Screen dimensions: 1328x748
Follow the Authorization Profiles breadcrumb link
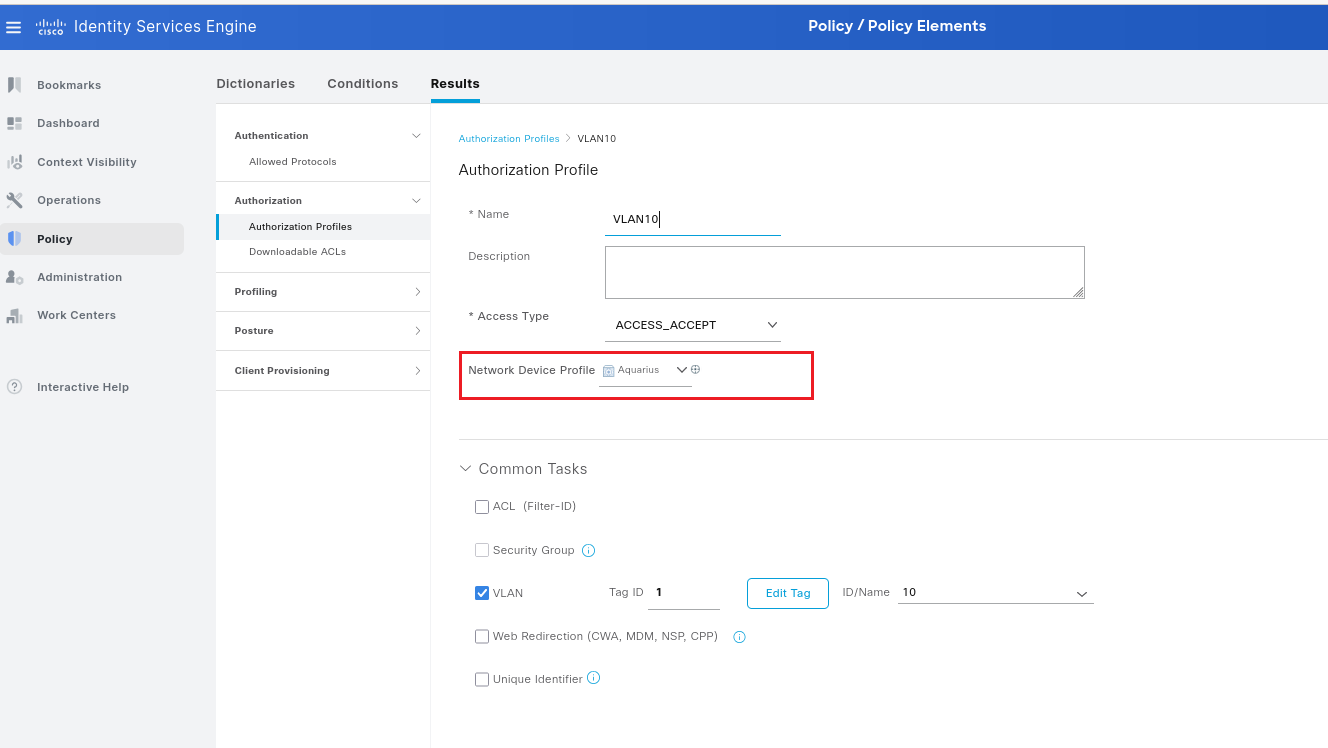click(509, 138)
